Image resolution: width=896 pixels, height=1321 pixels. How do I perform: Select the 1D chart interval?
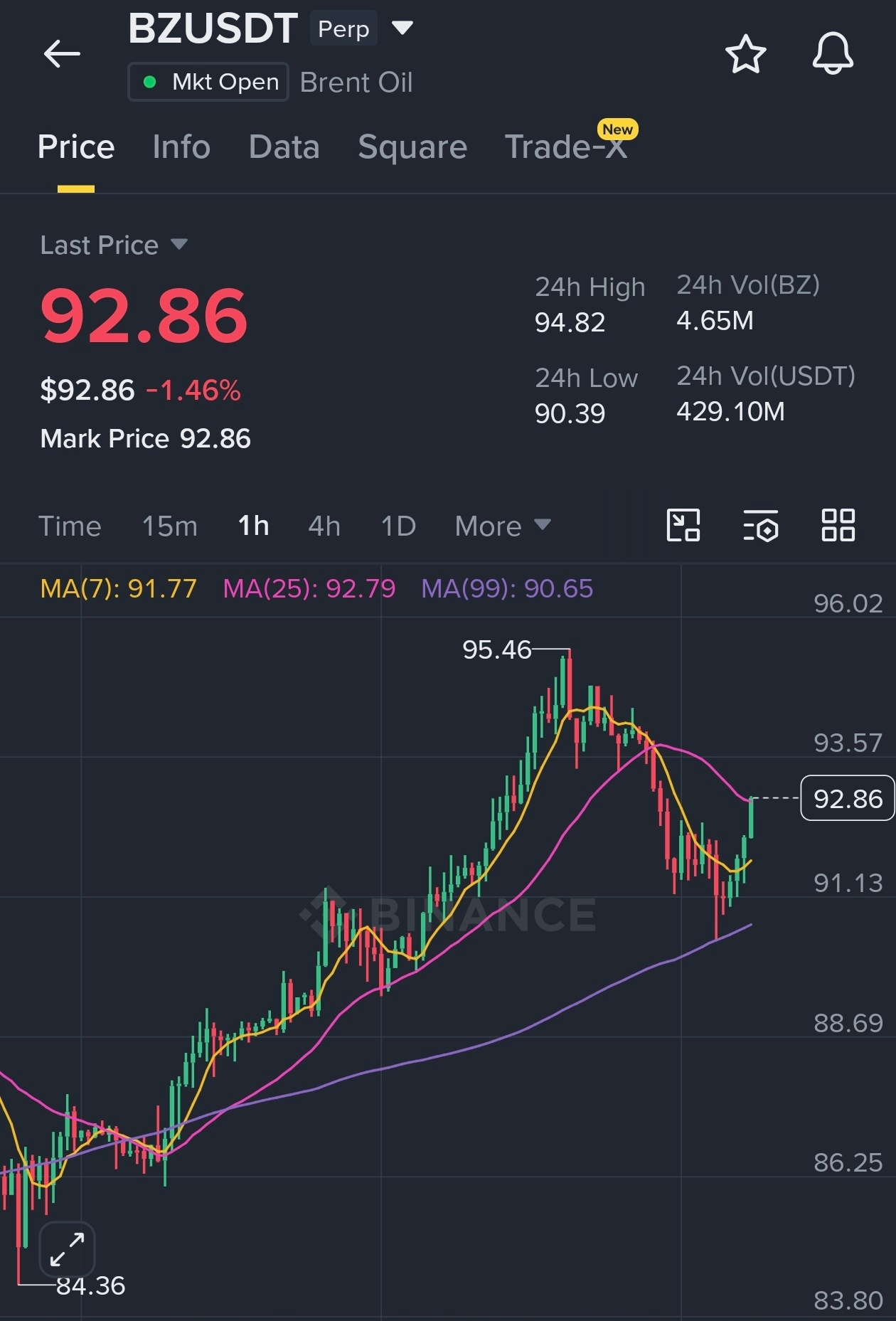pyautogui.click(x=398, y=526)
